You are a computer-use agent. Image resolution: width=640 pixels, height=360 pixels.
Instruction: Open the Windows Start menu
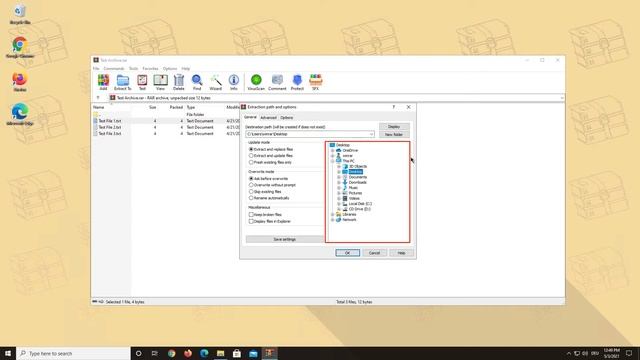point(8,353)
